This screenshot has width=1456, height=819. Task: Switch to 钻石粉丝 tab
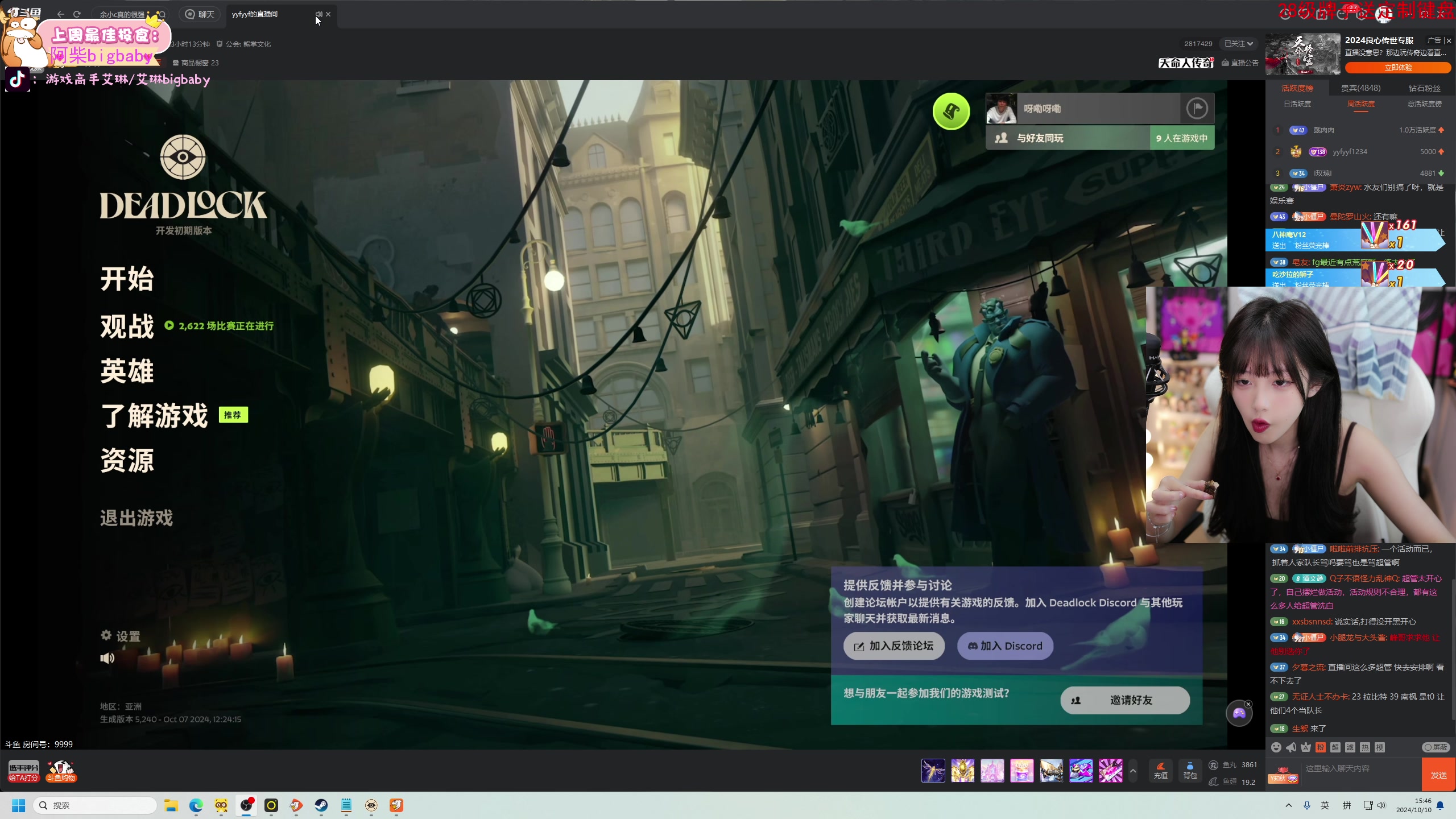pyautogui.click(x=1424, y=88)
